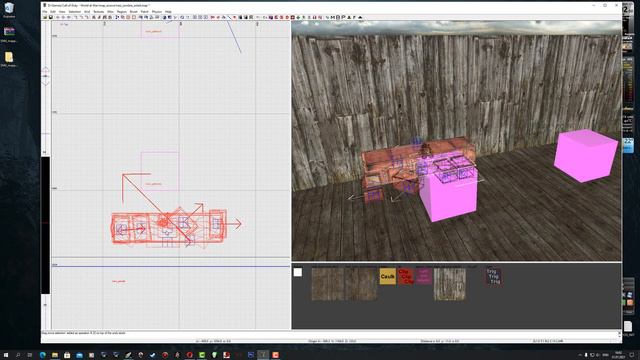Open the Region menu
This screenshot has height=360, width=640.
pos(122,12)
